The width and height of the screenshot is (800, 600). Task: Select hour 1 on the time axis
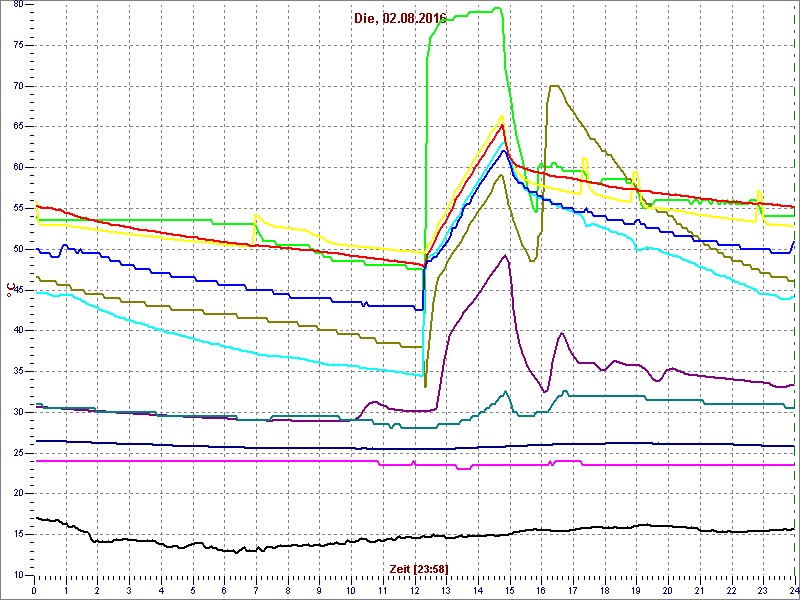click(x=66, y=590)
